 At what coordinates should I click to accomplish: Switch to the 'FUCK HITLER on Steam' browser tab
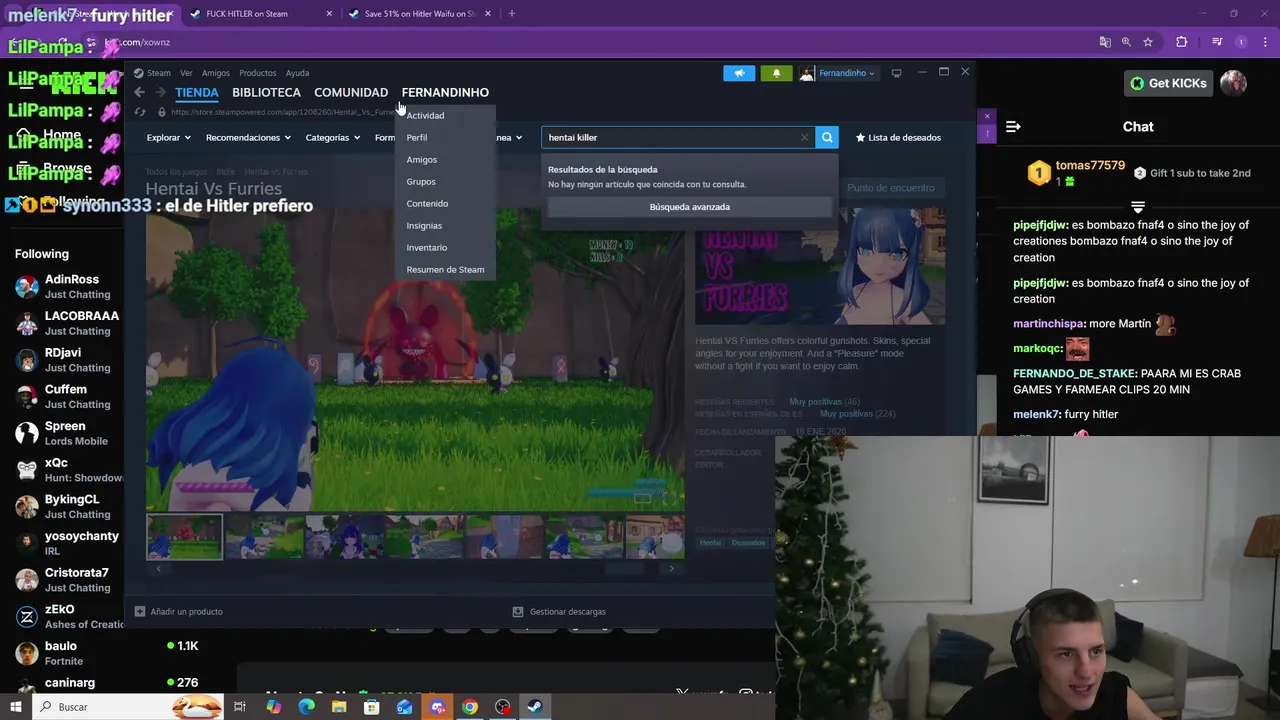(262, 14)
